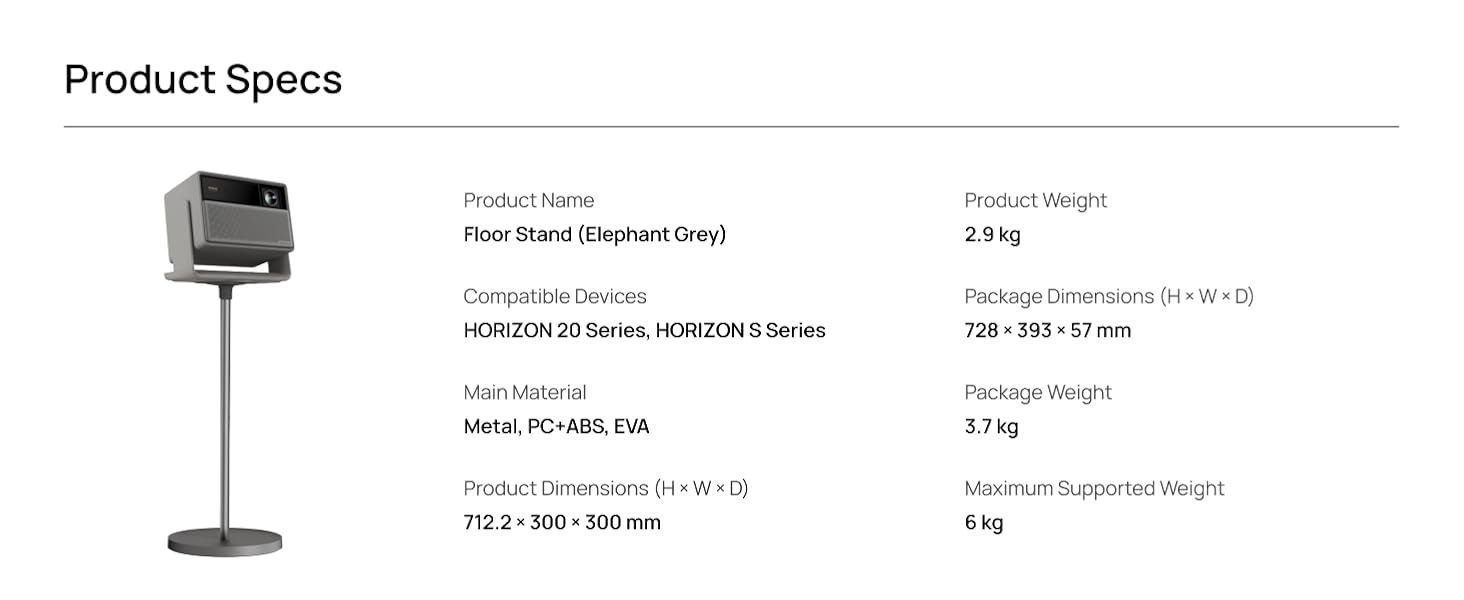Click the Floor Stand (Elephant Grey) text
The width and height of the screenshot is (1464, 600).
[594, 234]
